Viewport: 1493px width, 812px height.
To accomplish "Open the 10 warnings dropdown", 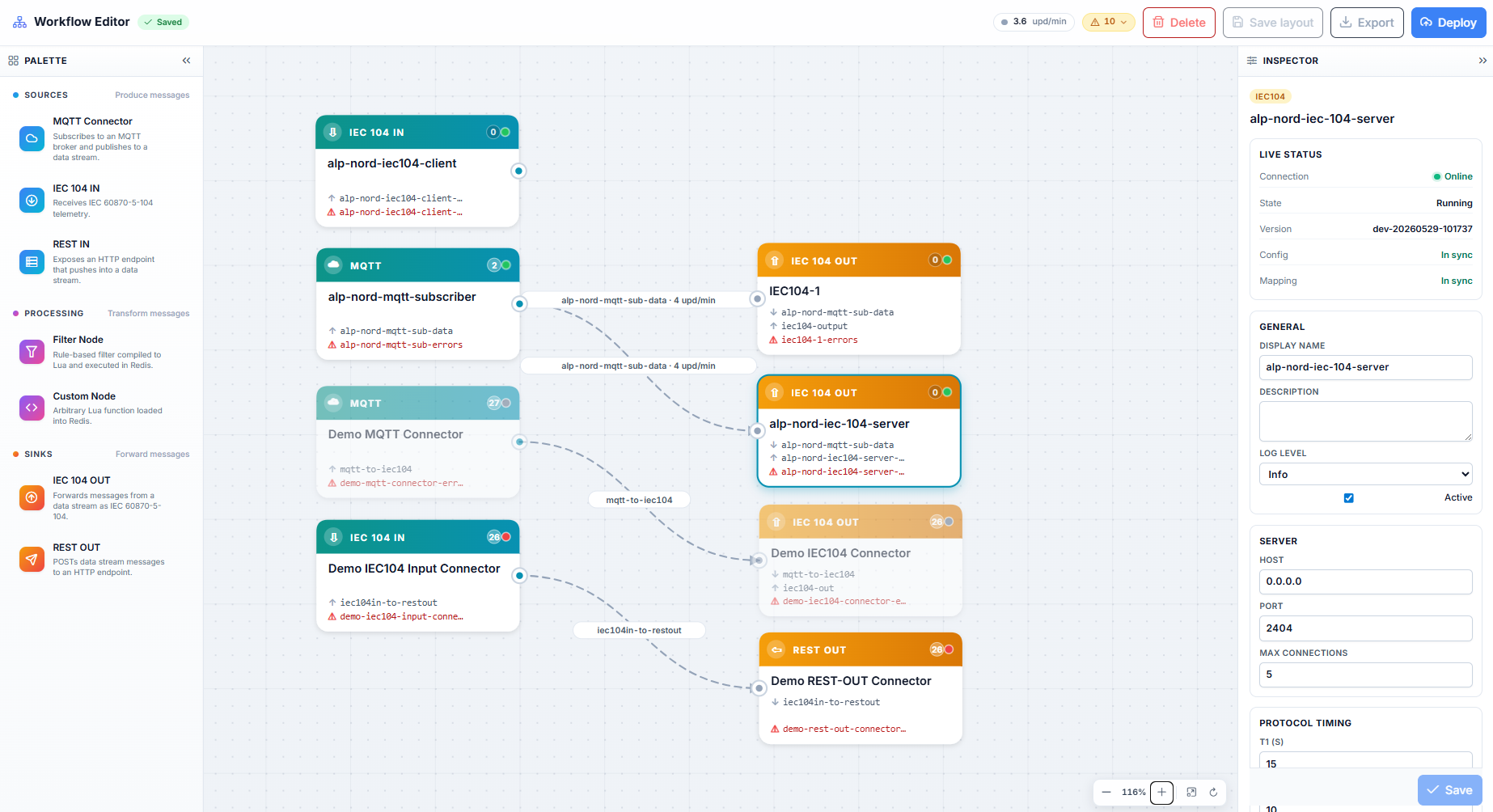I will pos(1109,22).
